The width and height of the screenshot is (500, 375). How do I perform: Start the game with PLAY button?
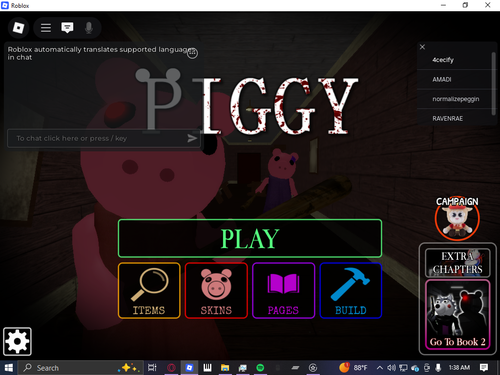point(250,238)
